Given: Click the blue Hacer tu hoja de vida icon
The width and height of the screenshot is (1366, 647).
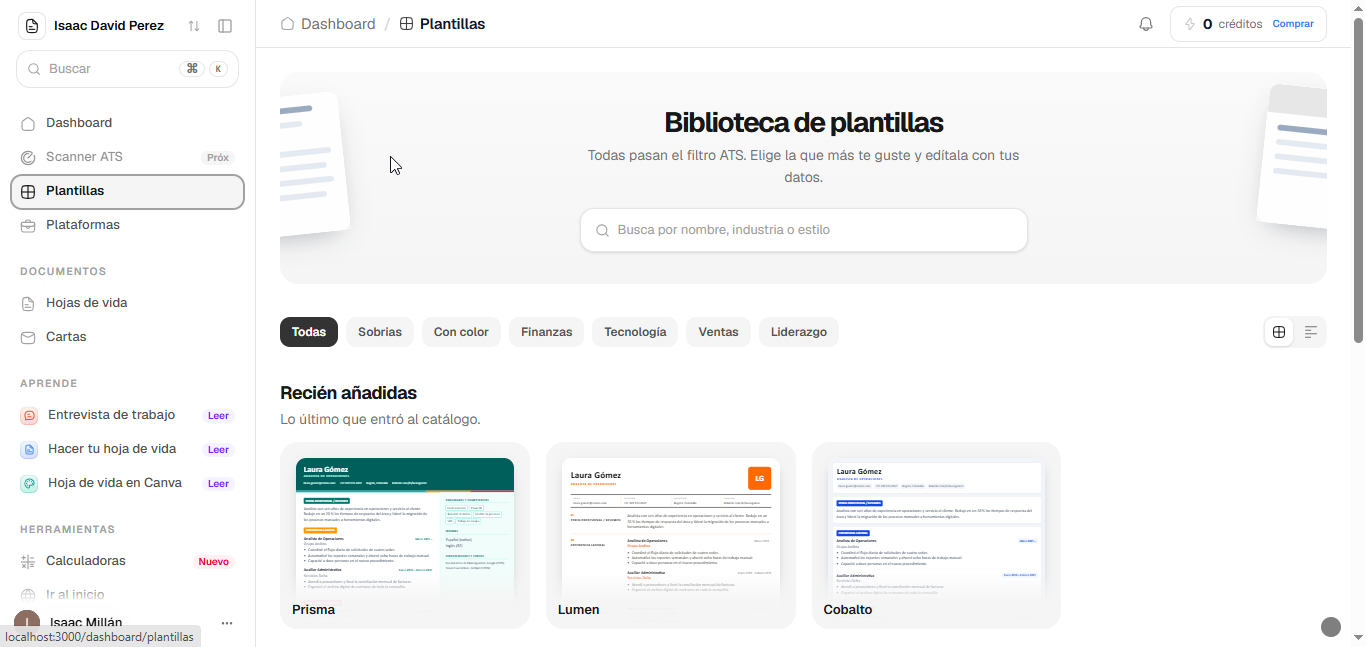Looking at the screenshot, I should click(x=29, y=449).
